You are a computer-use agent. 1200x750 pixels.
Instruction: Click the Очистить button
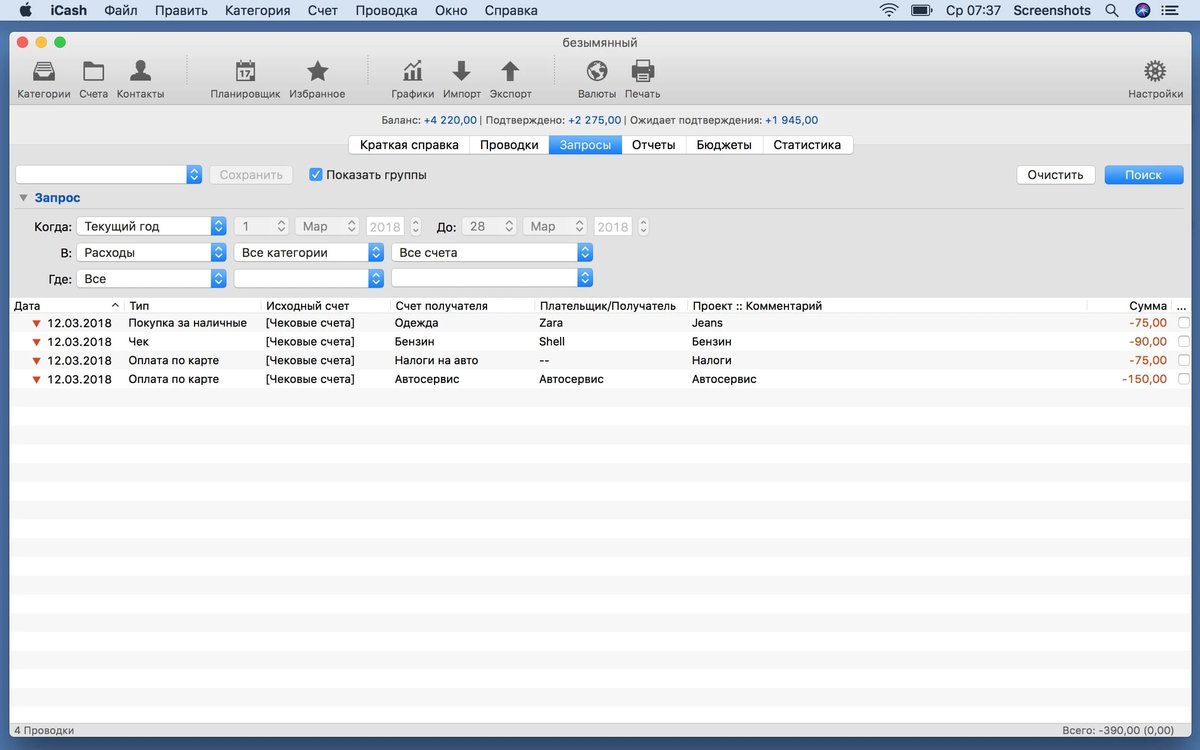pos(1055,175)
